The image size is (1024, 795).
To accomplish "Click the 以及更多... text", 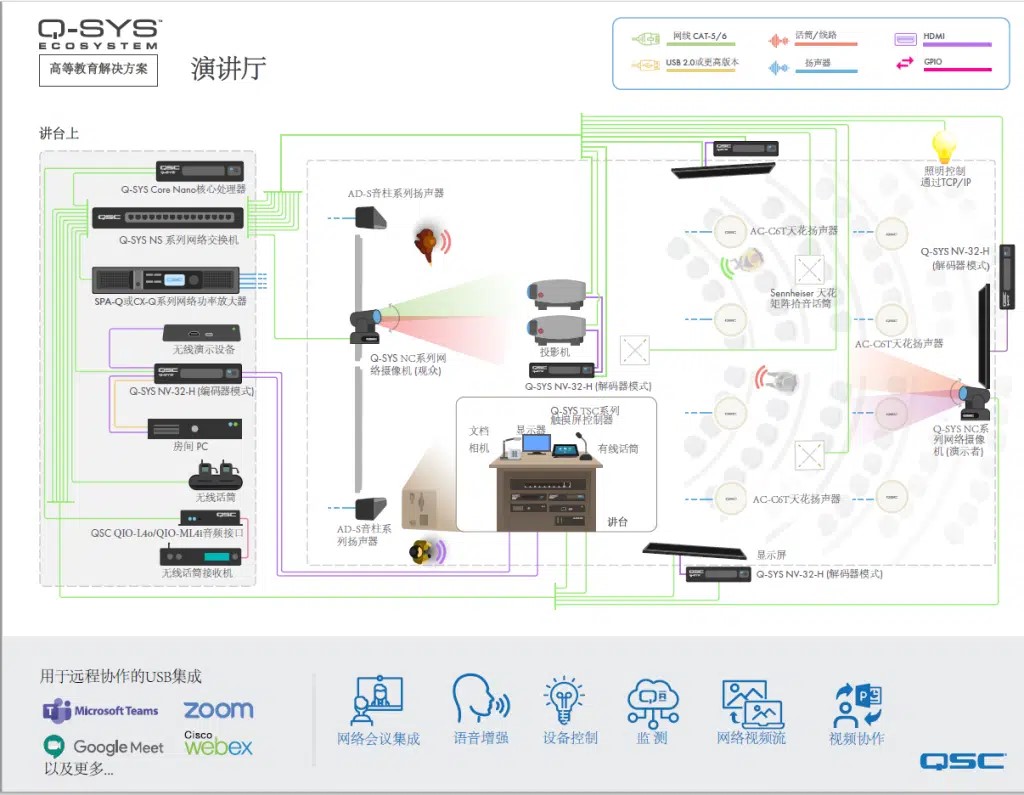I will (78, 769).
